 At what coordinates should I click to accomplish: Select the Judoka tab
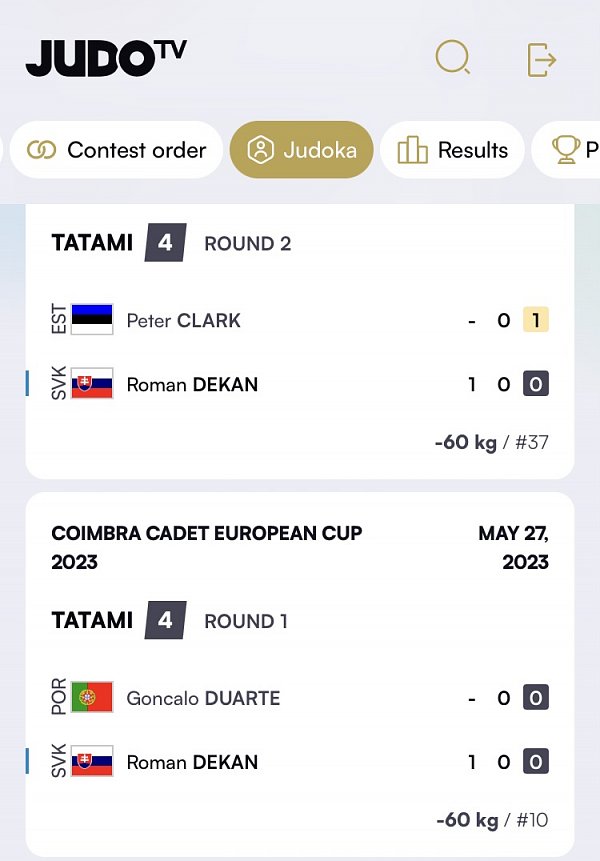[301, 150]
